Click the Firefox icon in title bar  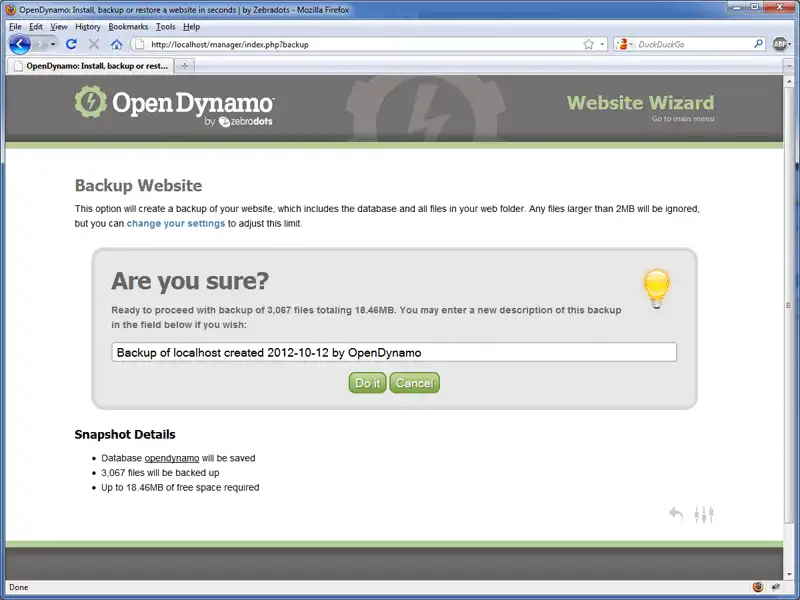pyautogui.click(x=11, y=10)
